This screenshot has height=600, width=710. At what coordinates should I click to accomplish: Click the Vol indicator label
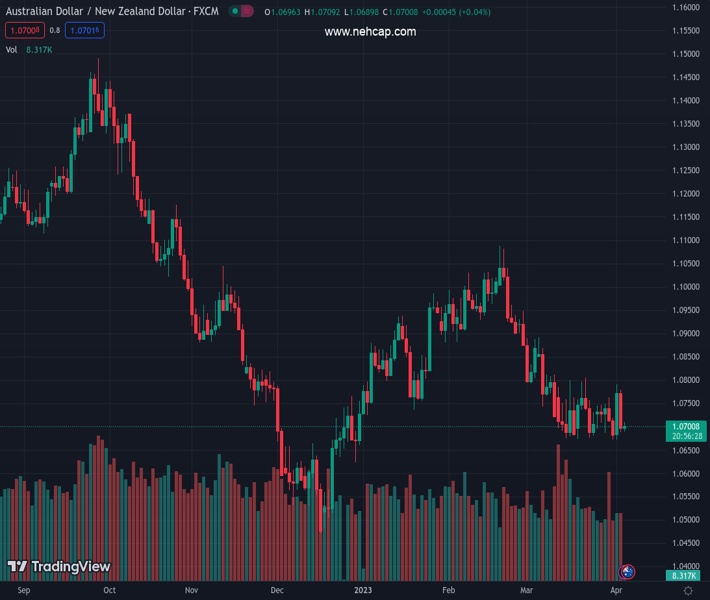point(11,49)
